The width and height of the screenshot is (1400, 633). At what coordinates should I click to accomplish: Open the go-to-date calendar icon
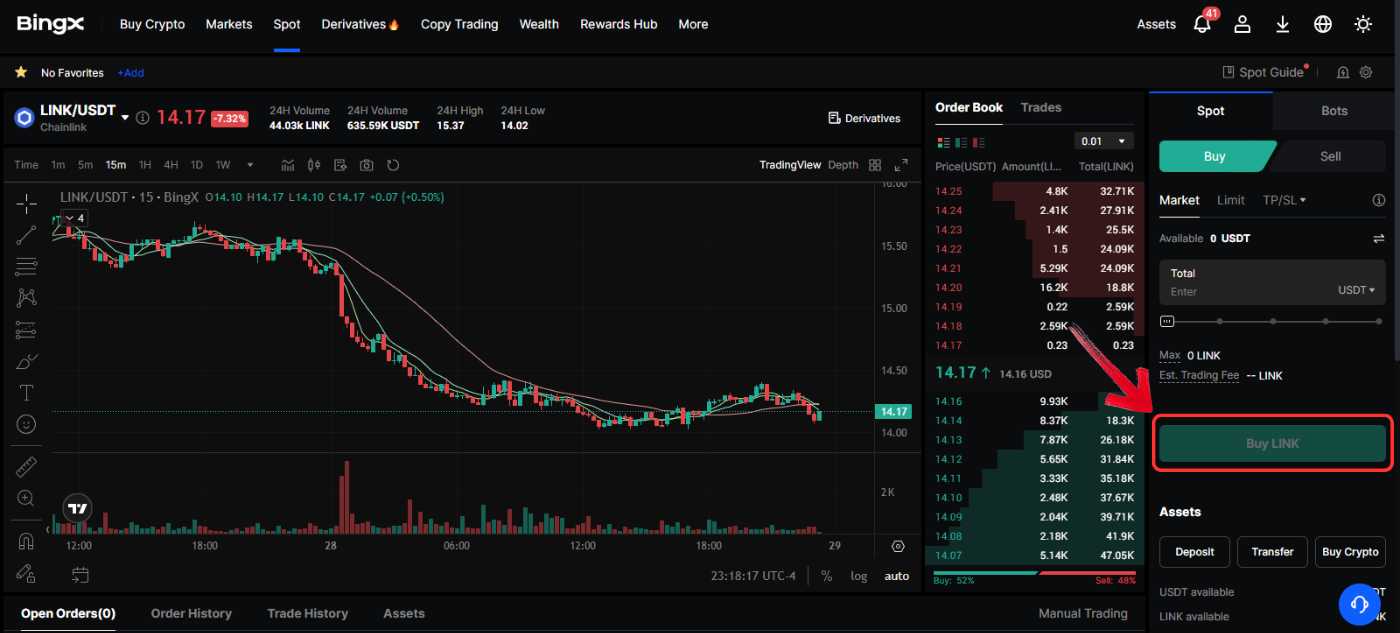pos(80,575)
